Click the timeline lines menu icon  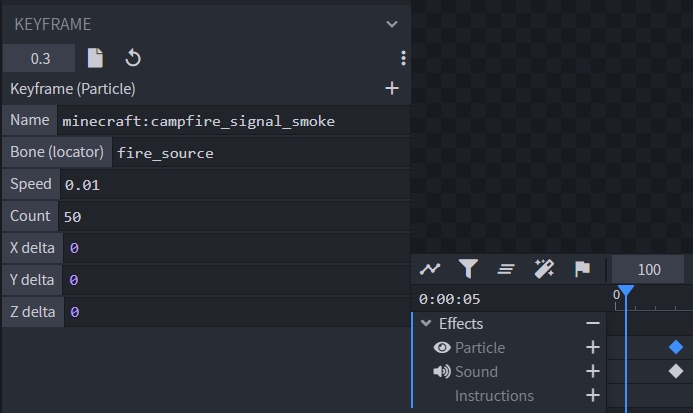click(x=506, y=269)
